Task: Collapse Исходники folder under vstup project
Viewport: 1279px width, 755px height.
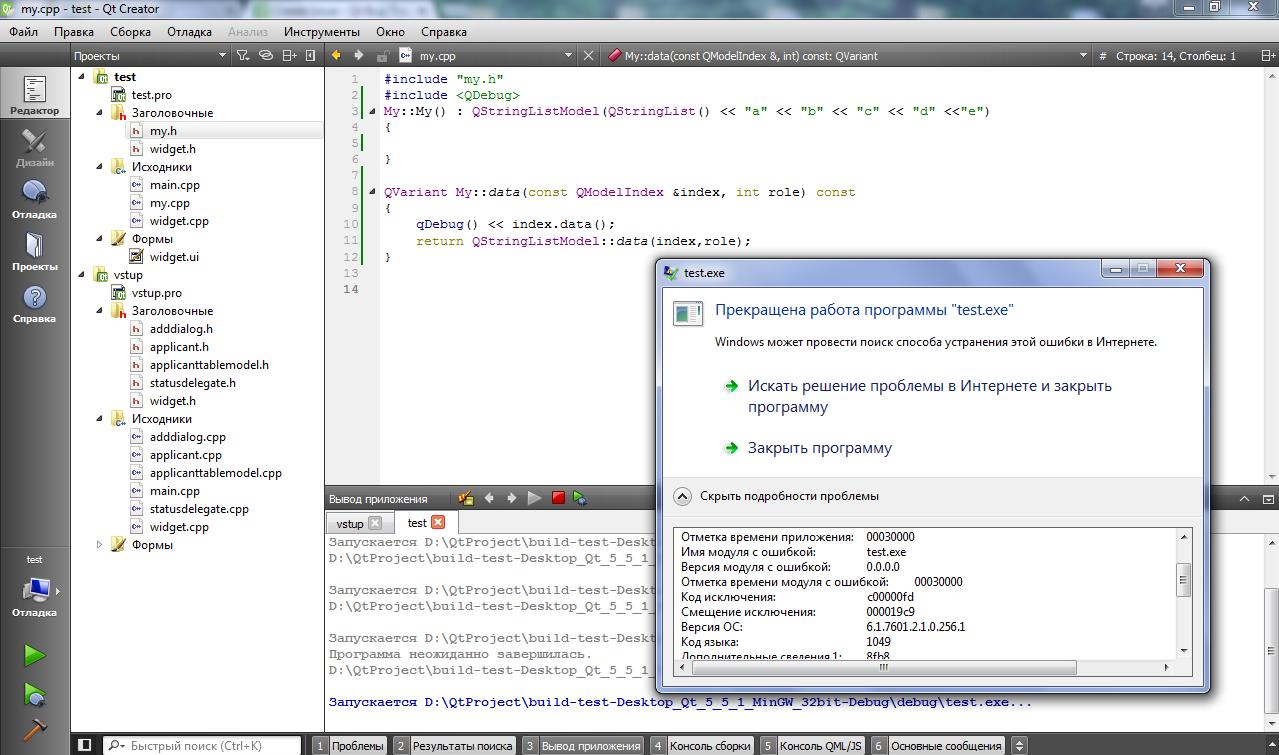Action: [x=99, y=419]
